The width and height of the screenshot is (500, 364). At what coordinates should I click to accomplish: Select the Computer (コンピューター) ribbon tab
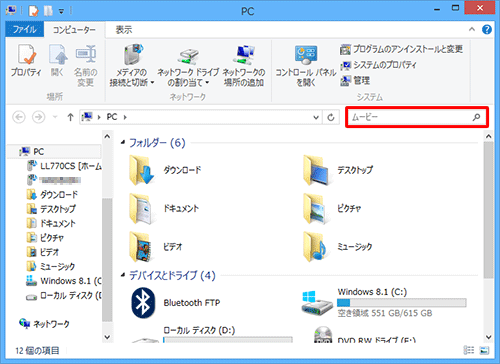coord(74,30)
